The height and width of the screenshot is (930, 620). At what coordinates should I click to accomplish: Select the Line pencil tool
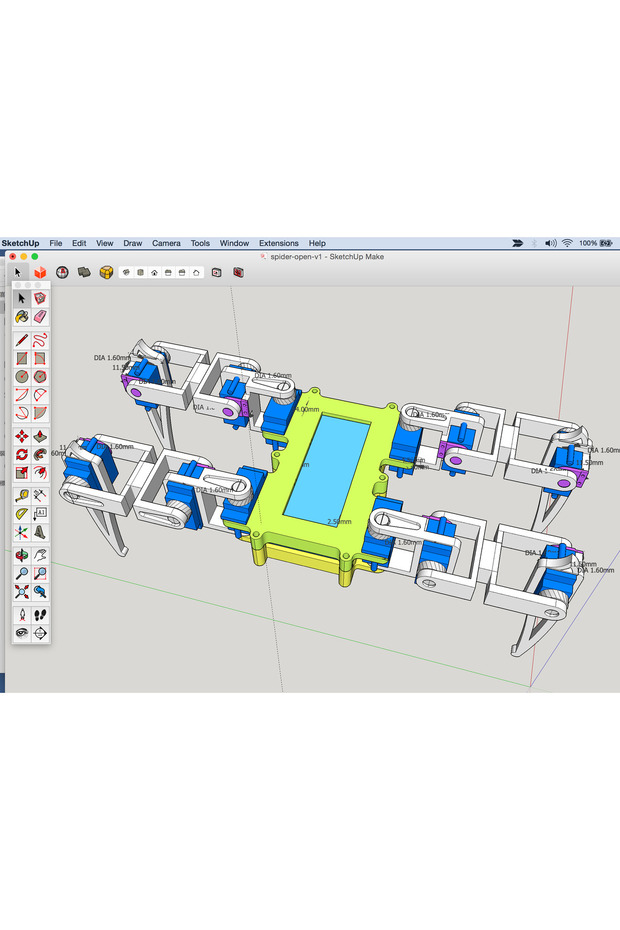(22, 340)
